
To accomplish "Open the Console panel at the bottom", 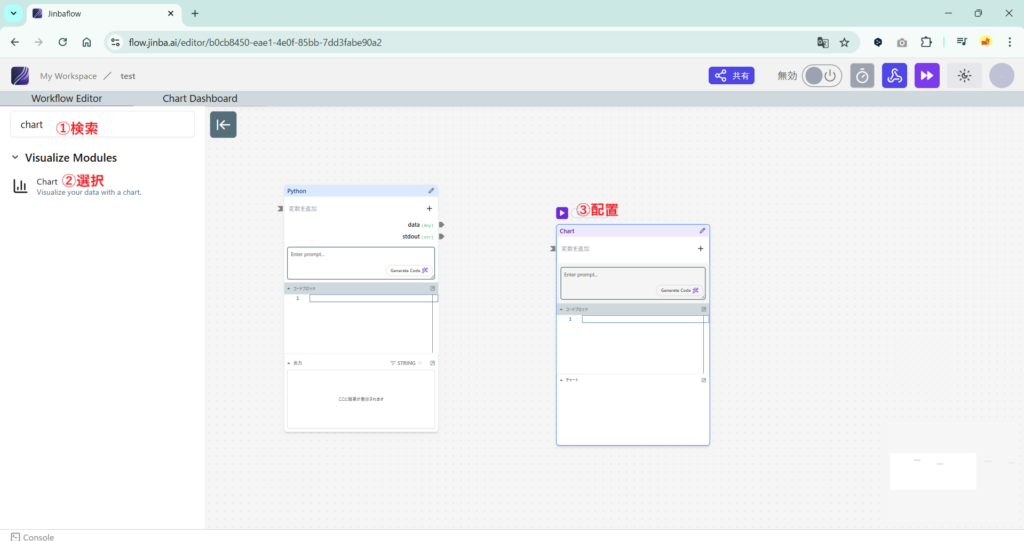I will (32, 536).
